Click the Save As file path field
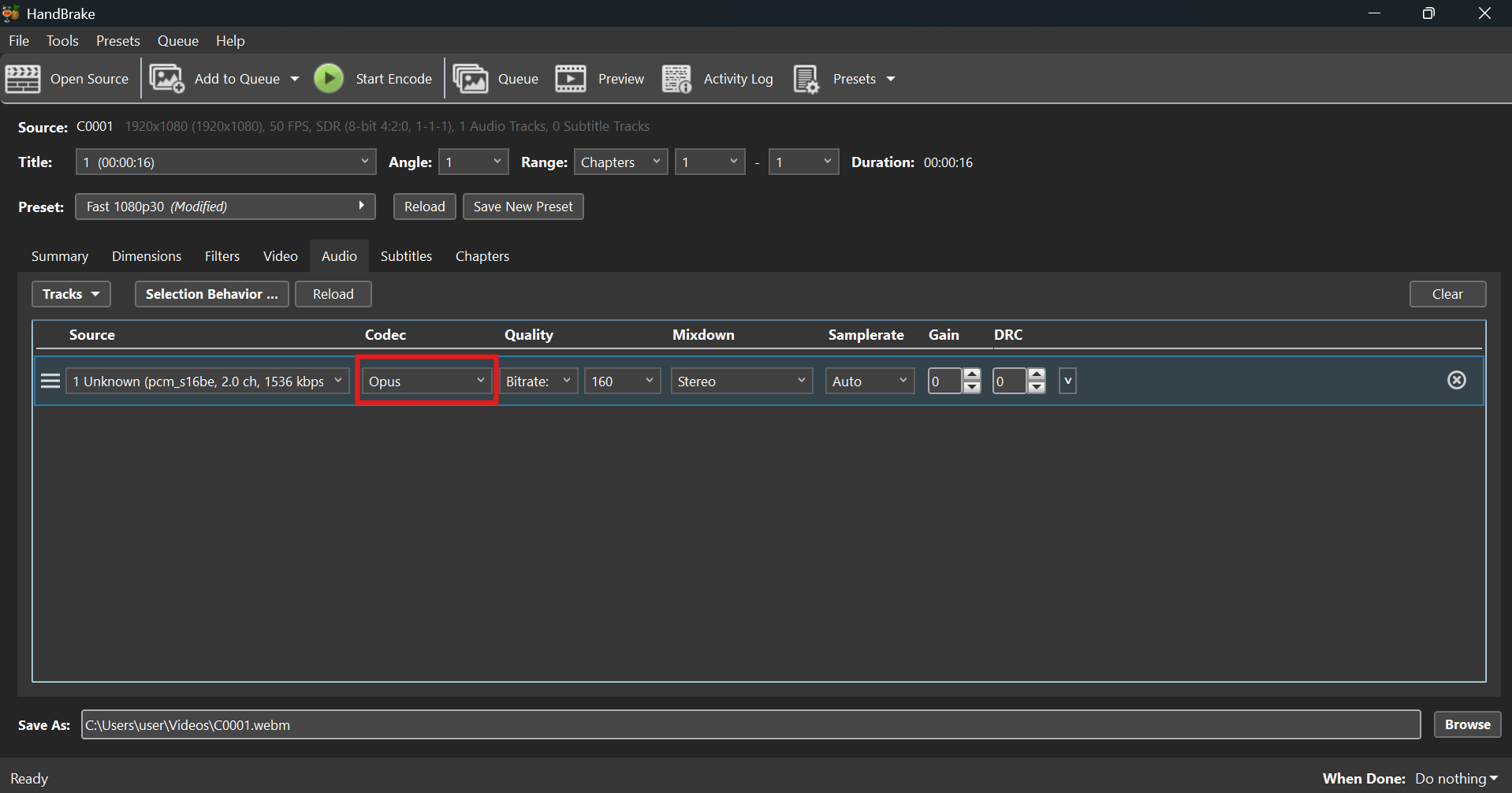Screen dimensions: 1512x793 750,724
